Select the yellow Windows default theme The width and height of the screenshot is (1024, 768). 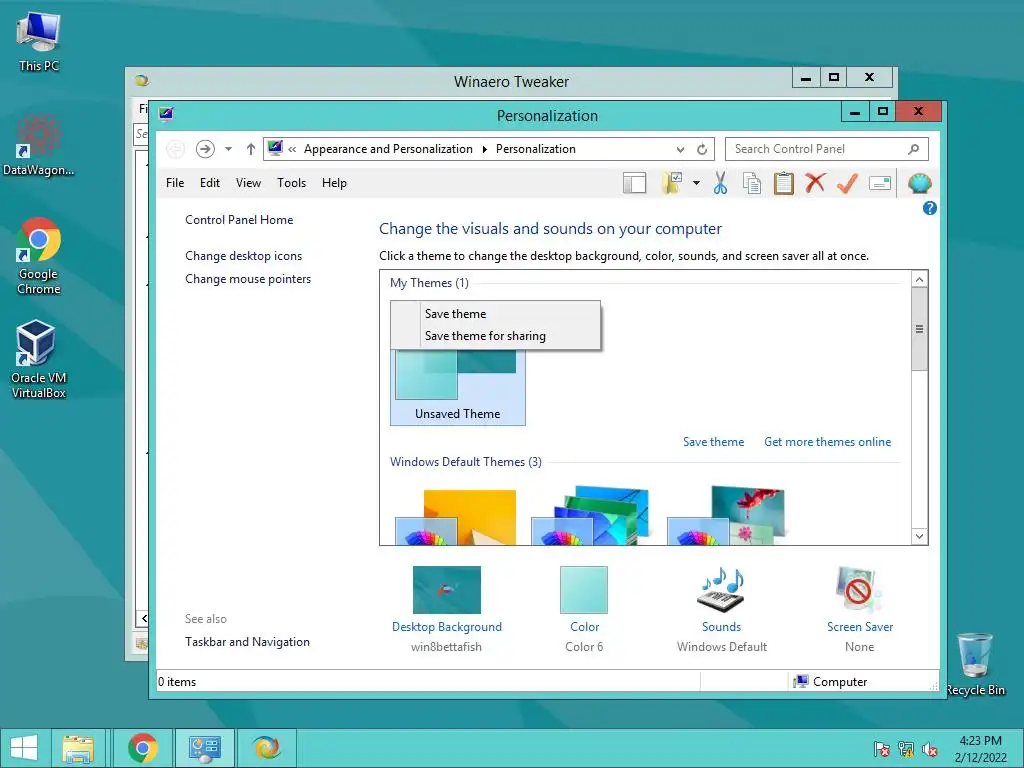(x=456, y=517)
